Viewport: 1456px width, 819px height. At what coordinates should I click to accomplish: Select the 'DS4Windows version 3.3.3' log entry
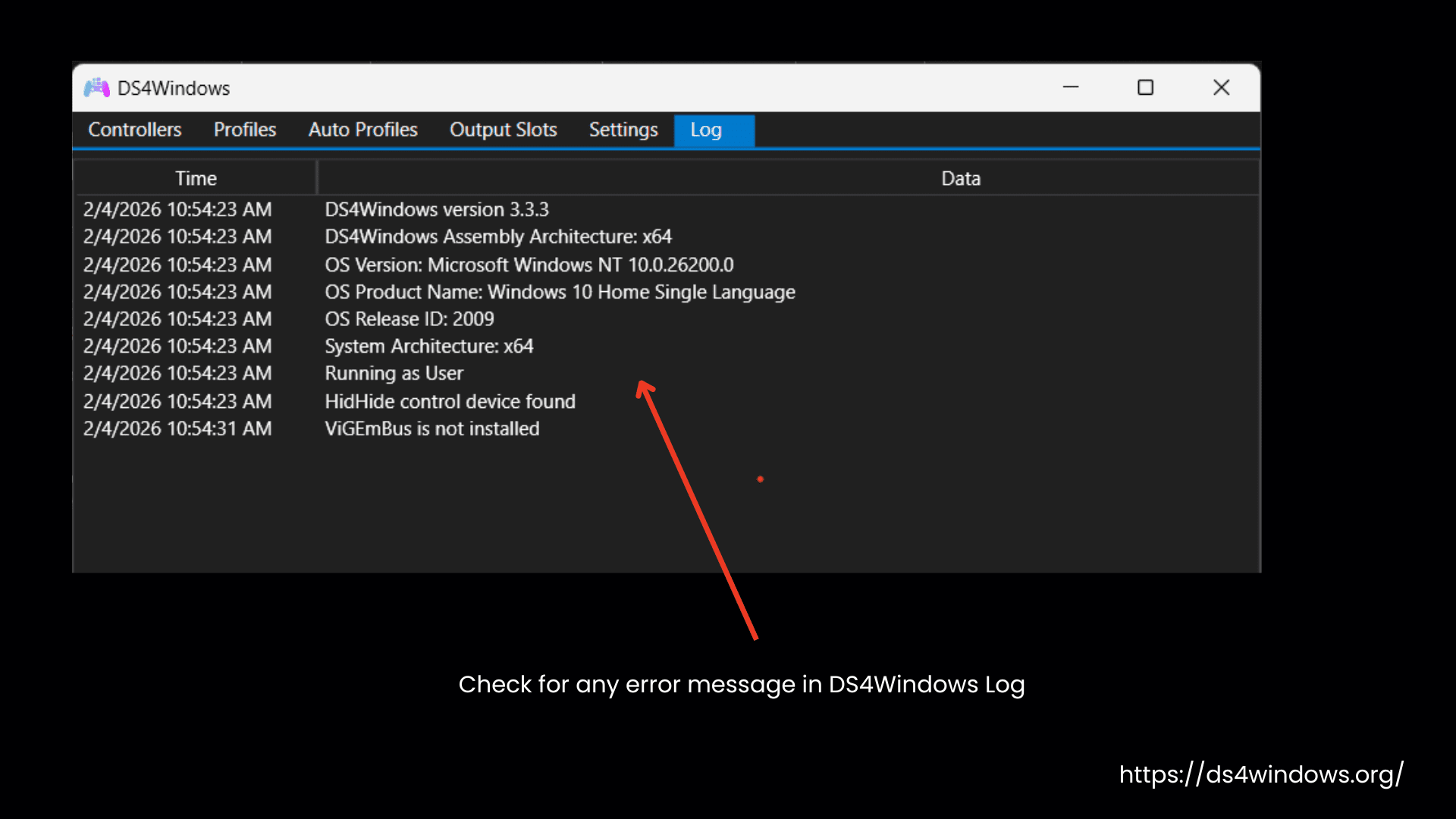click(x=667, y=209)
